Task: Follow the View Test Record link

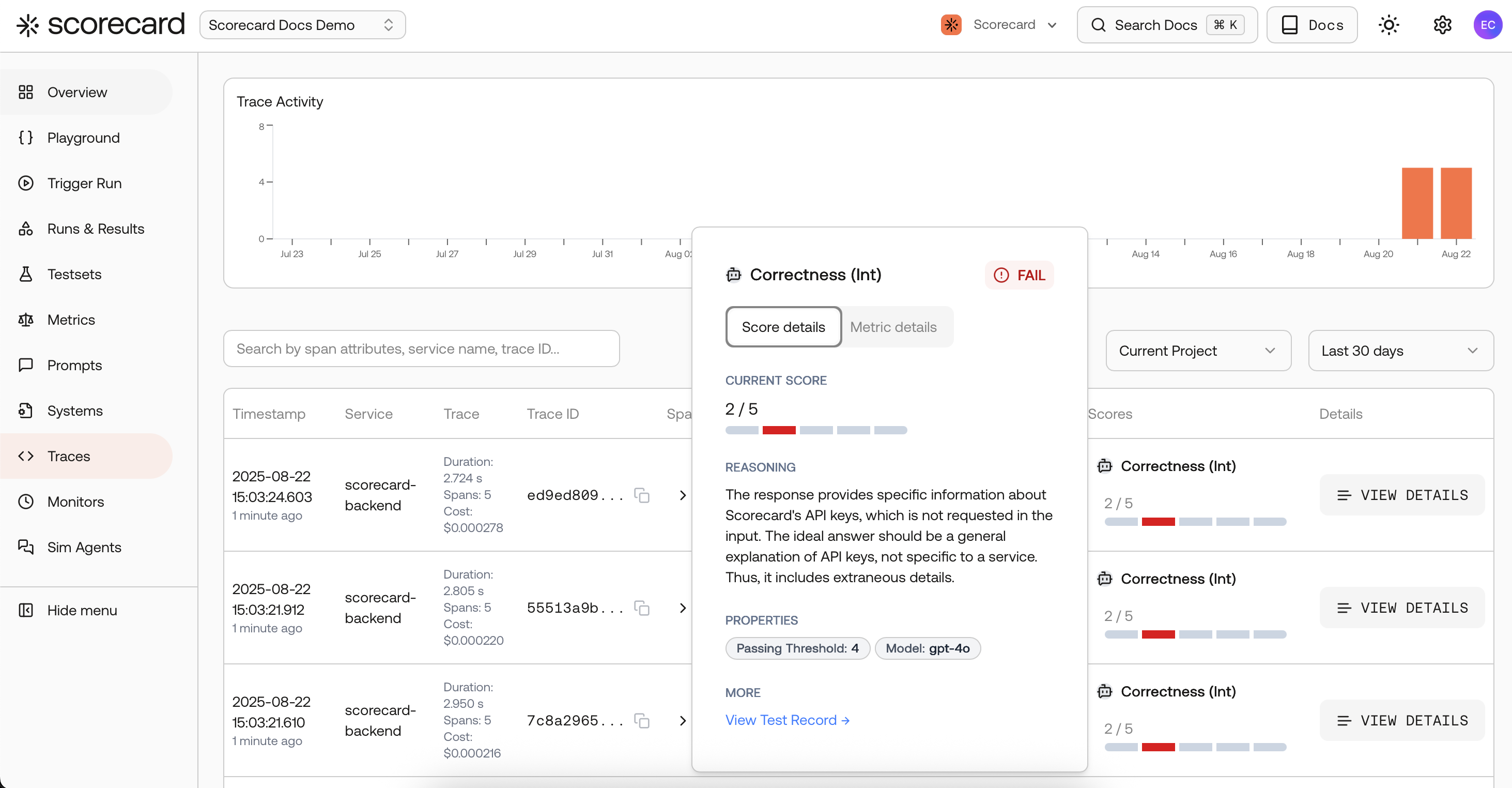Action: [x=787, y=720]
